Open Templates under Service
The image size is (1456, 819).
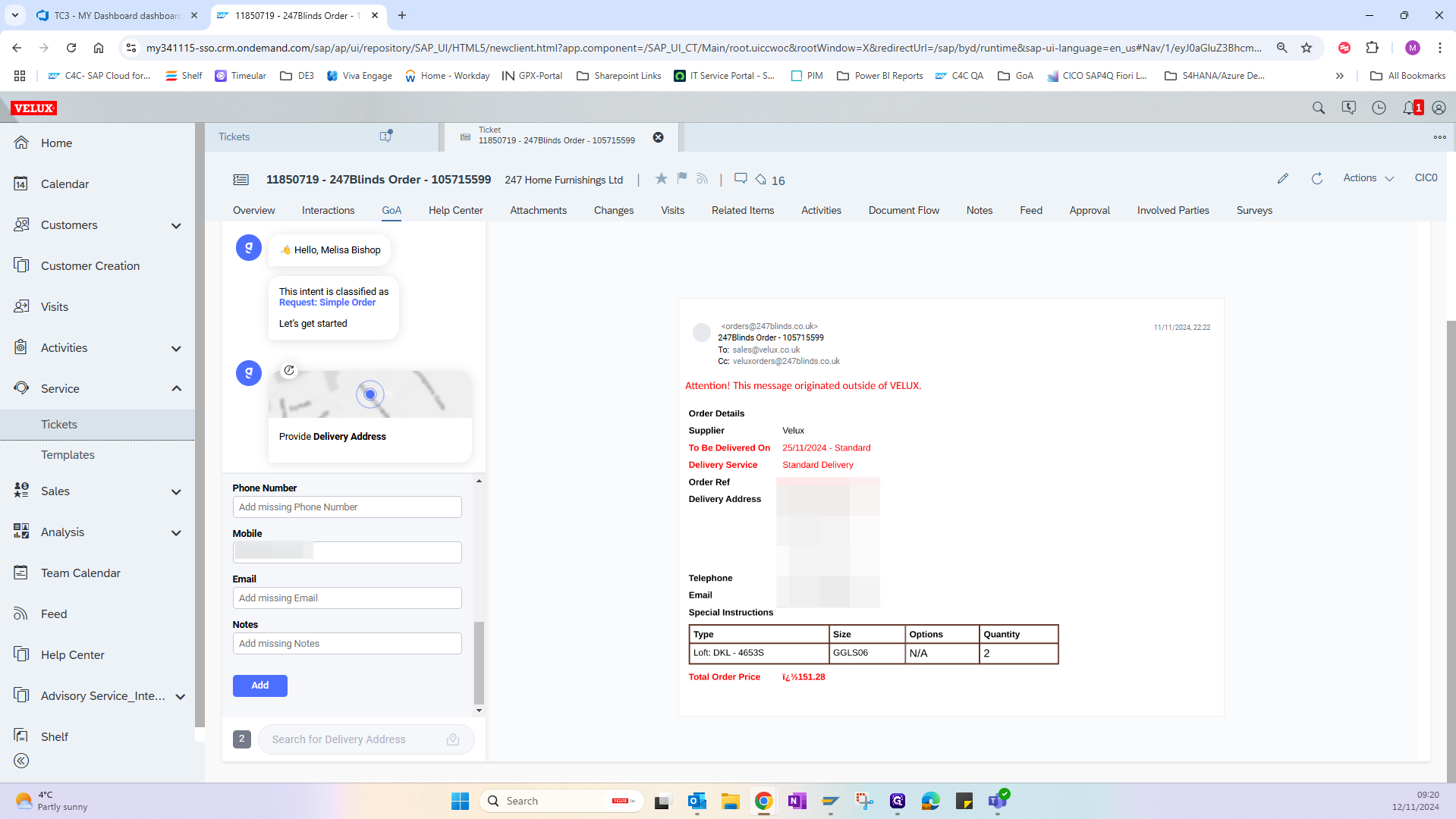[97, 455]
